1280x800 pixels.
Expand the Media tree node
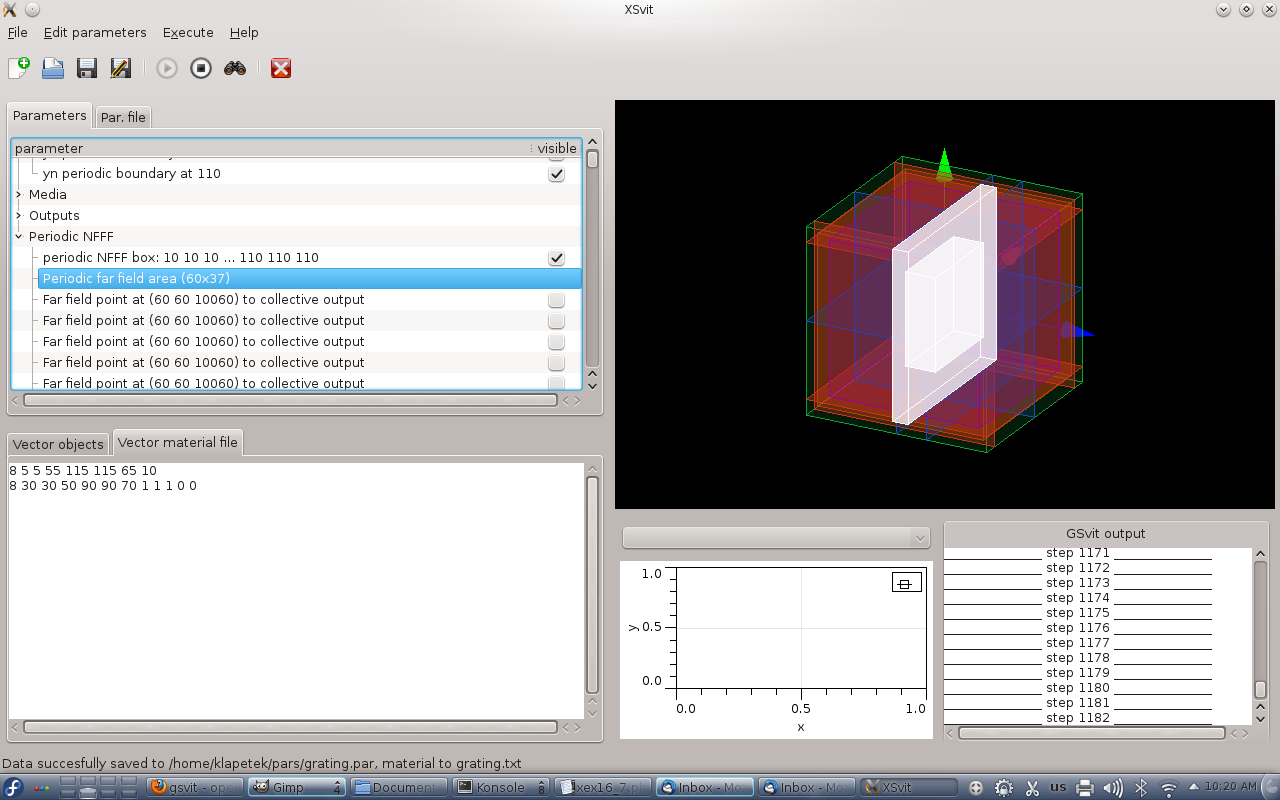point(19,195)
